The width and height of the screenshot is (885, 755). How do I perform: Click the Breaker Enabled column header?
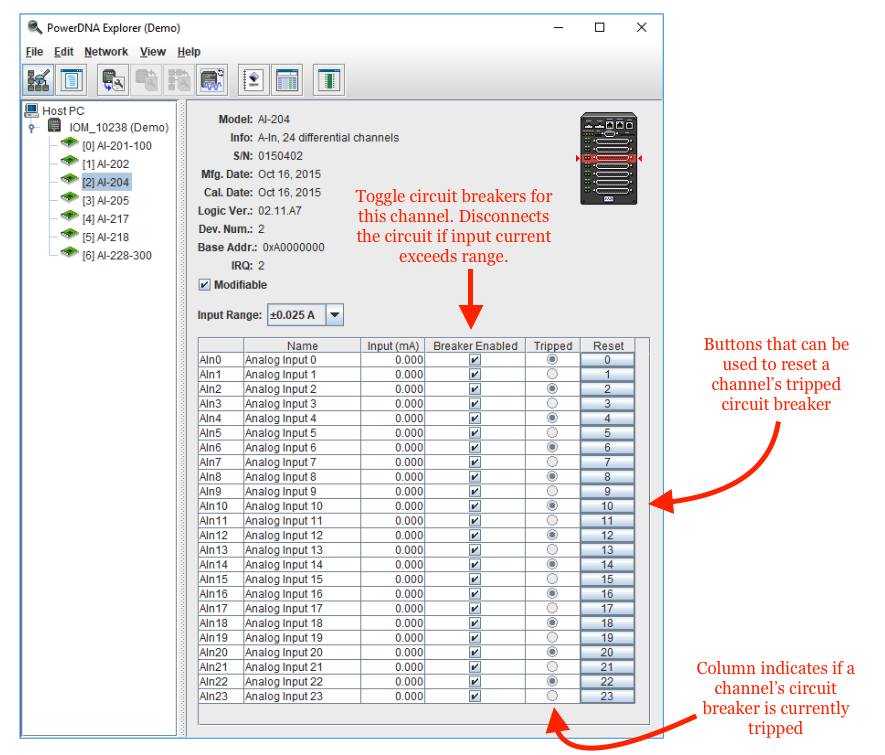click(x=475, y=346)
